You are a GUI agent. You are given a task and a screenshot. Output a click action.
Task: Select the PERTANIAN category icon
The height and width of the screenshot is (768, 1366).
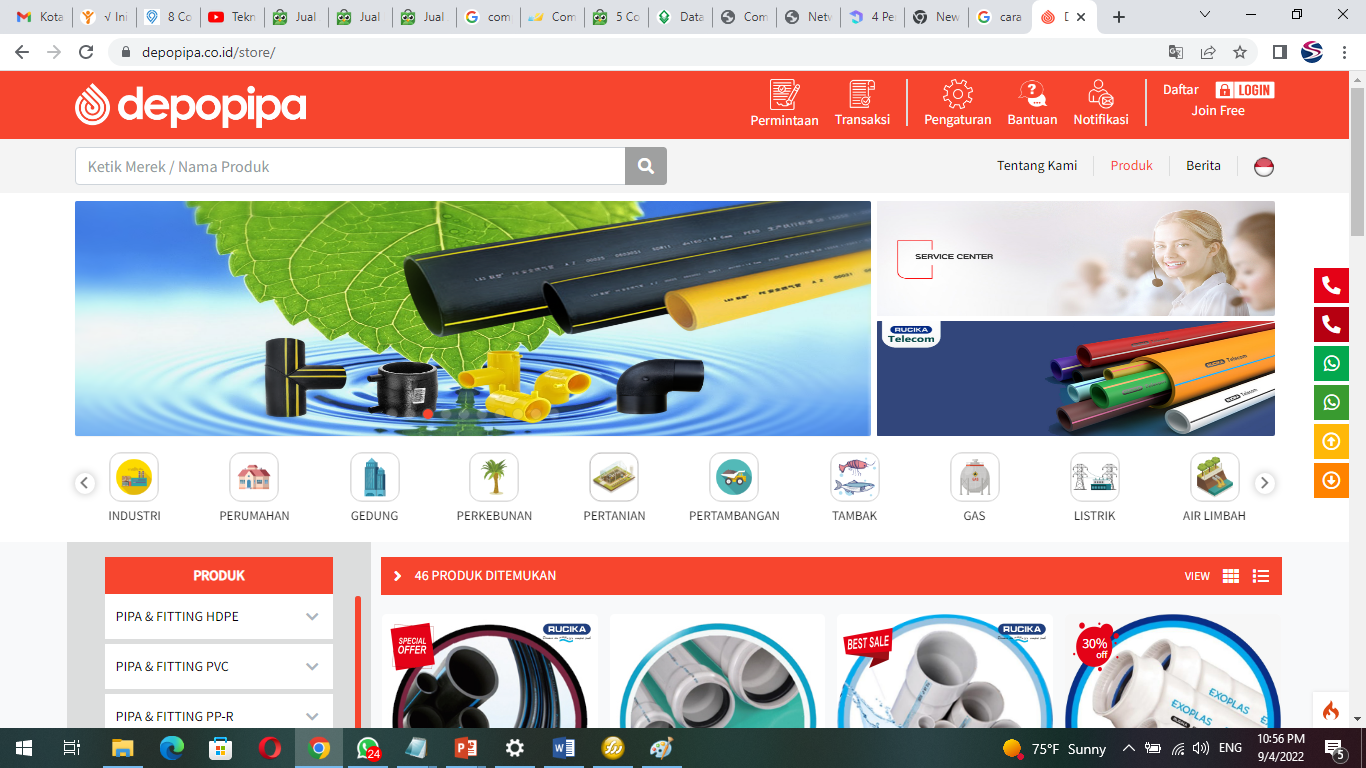pos(614,477)
